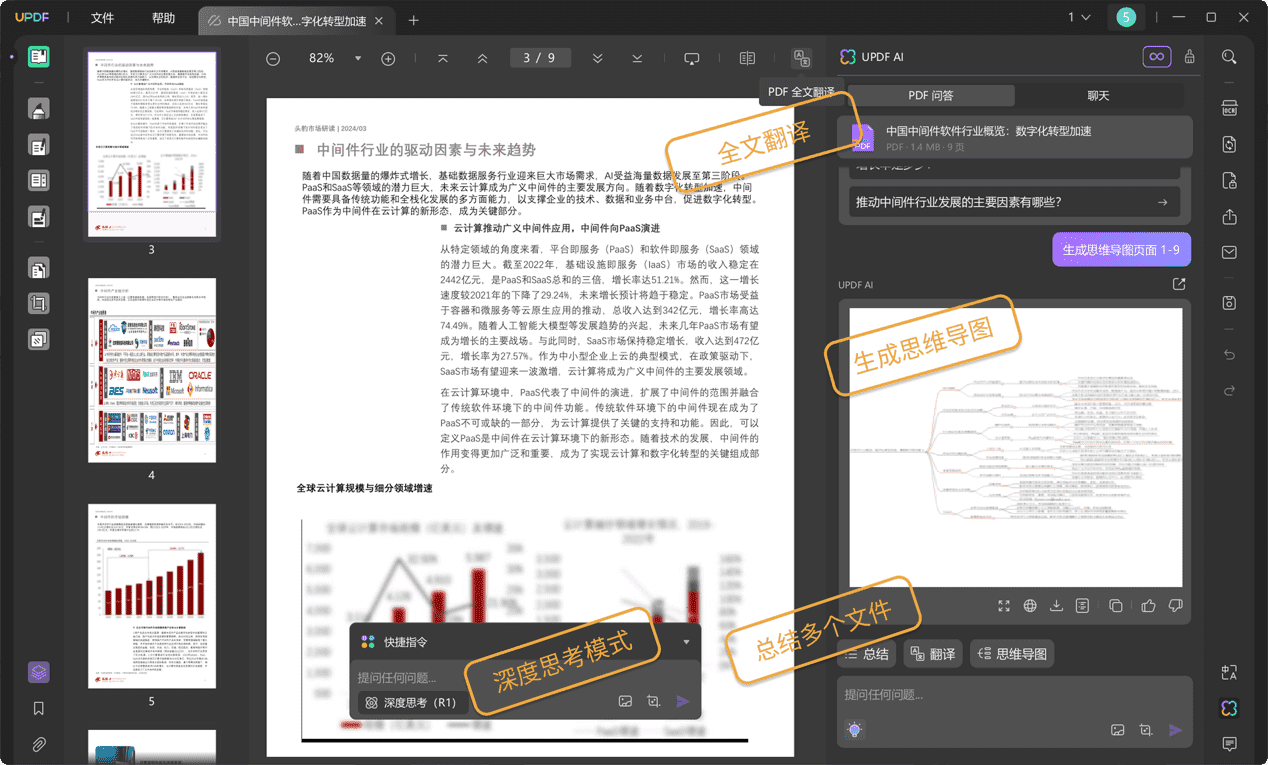Open the right sidebar translation tool

1230,673
